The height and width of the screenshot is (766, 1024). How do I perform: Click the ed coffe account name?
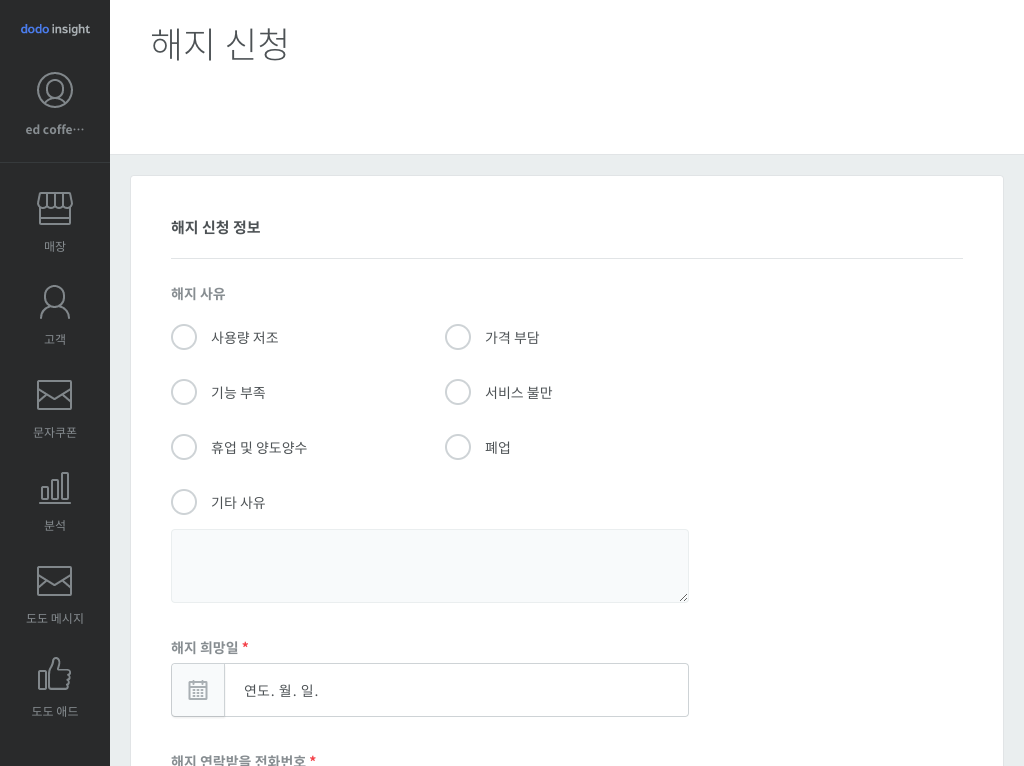pos(55,129)
